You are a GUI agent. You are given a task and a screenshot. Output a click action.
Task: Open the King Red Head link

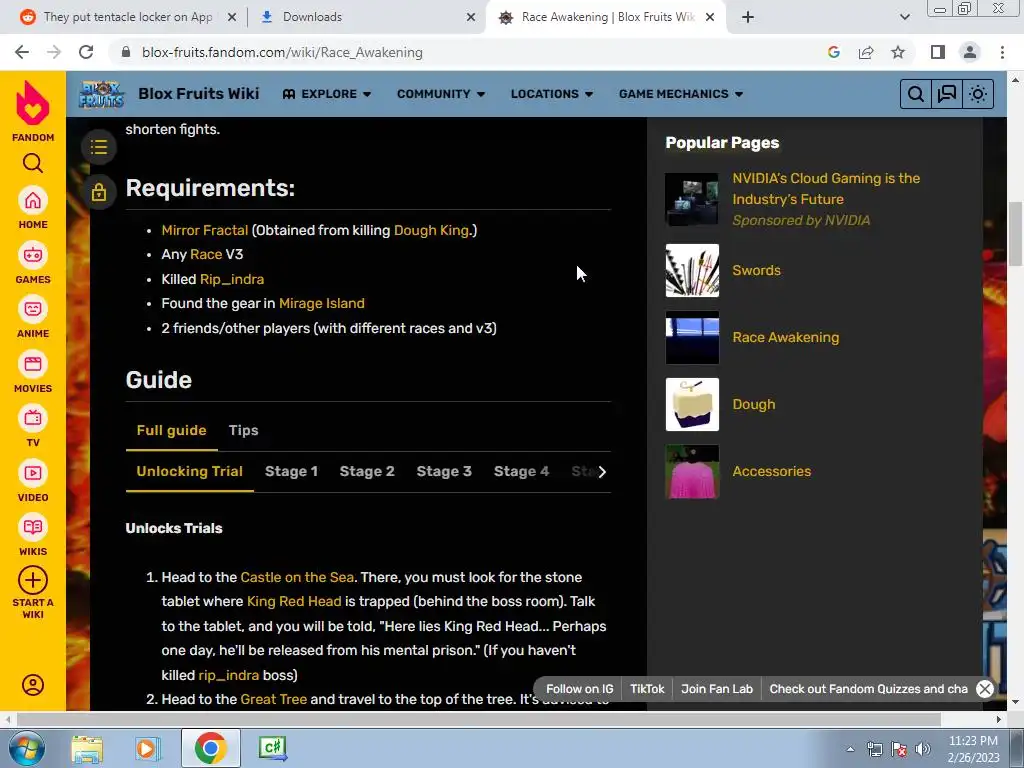pos(294,601)
